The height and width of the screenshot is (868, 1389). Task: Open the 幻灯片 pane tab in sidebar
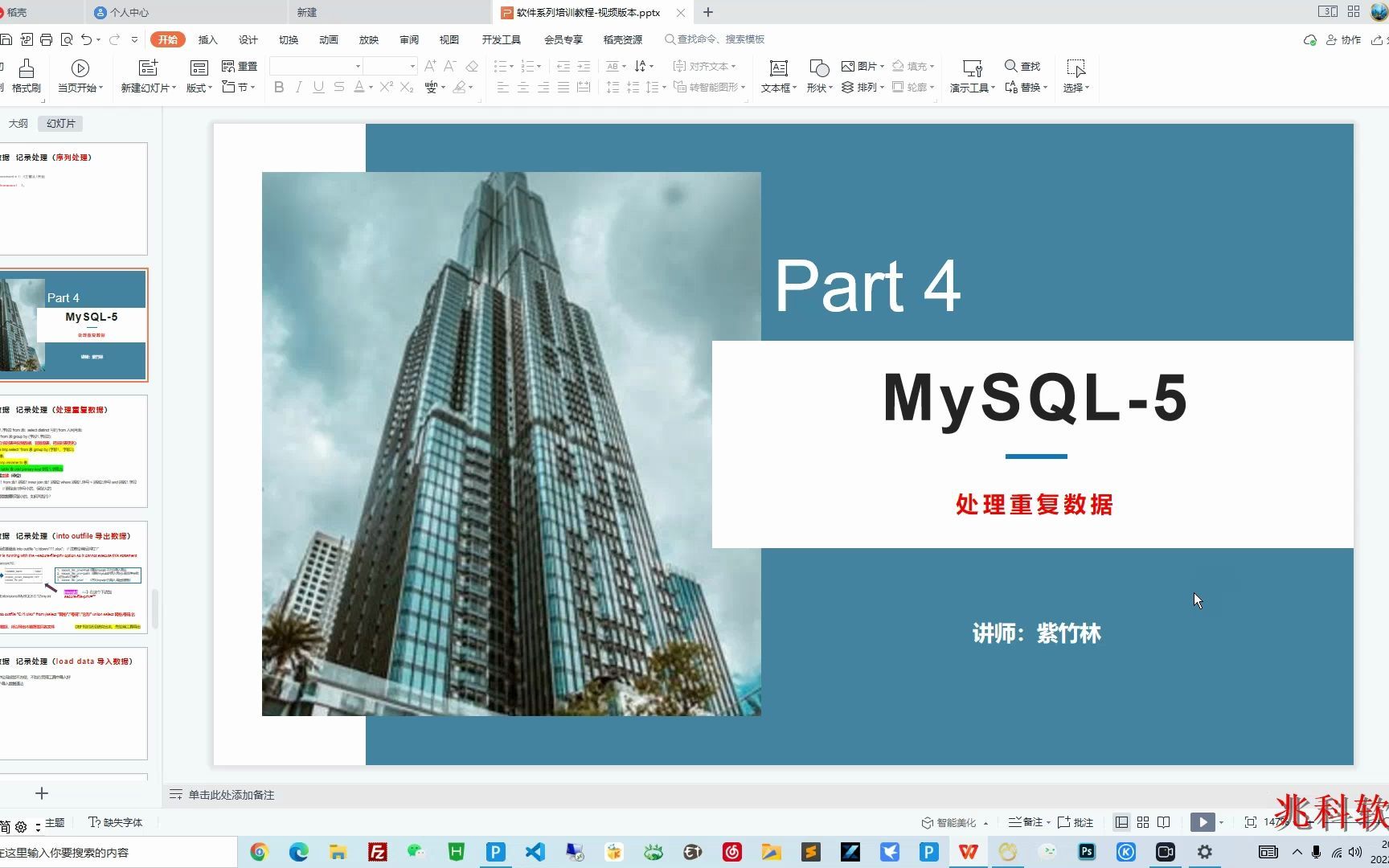tap(59, 123)
